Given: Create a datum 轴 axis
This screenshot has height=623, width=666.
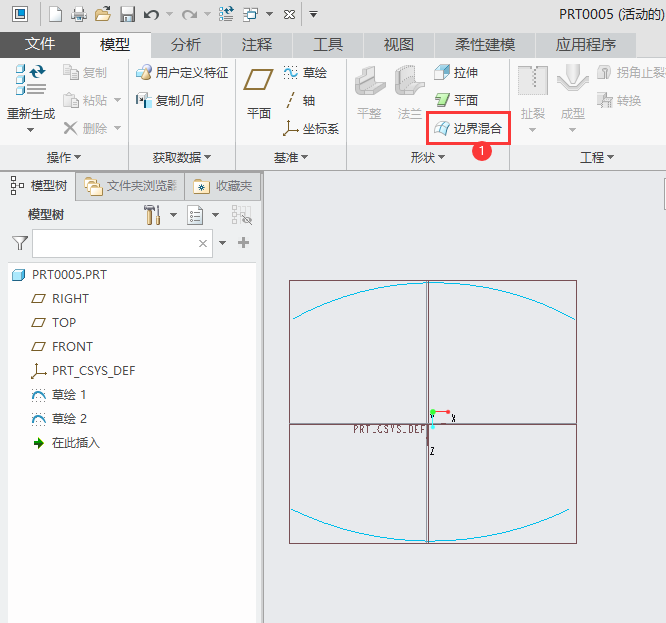Looking at the screenshot, I should click(x=300, y=101).
